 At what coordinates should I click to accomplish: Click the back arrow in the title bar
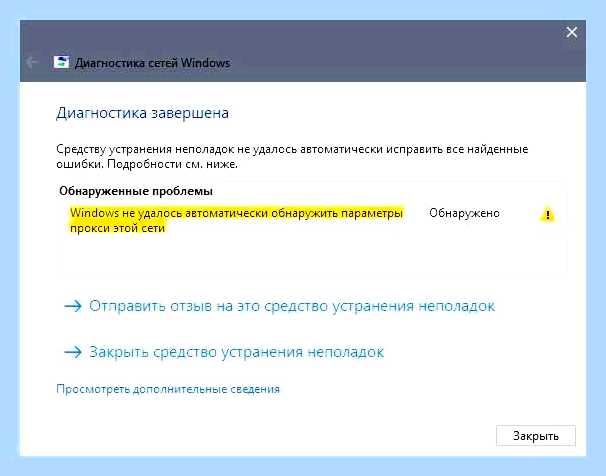[x=32, y=62]
